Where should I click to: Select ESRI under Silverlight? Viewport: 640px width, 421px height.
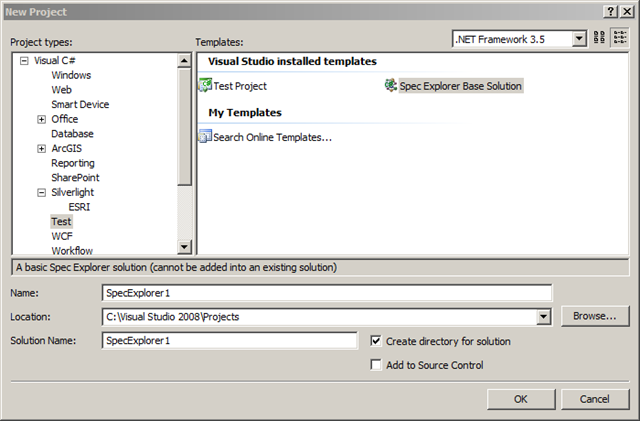[79, 207]
